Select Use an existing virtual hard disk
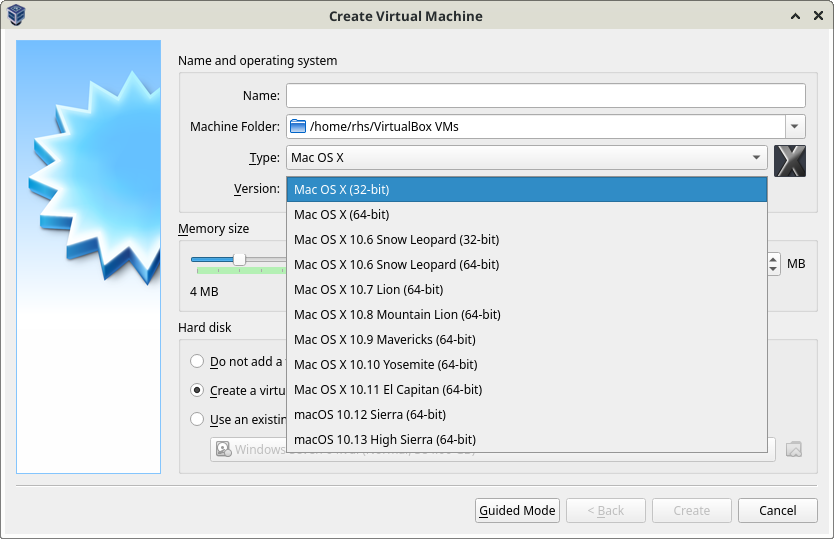Image resolution: width=834 pixels, height=539 pixels. point(197,419)
